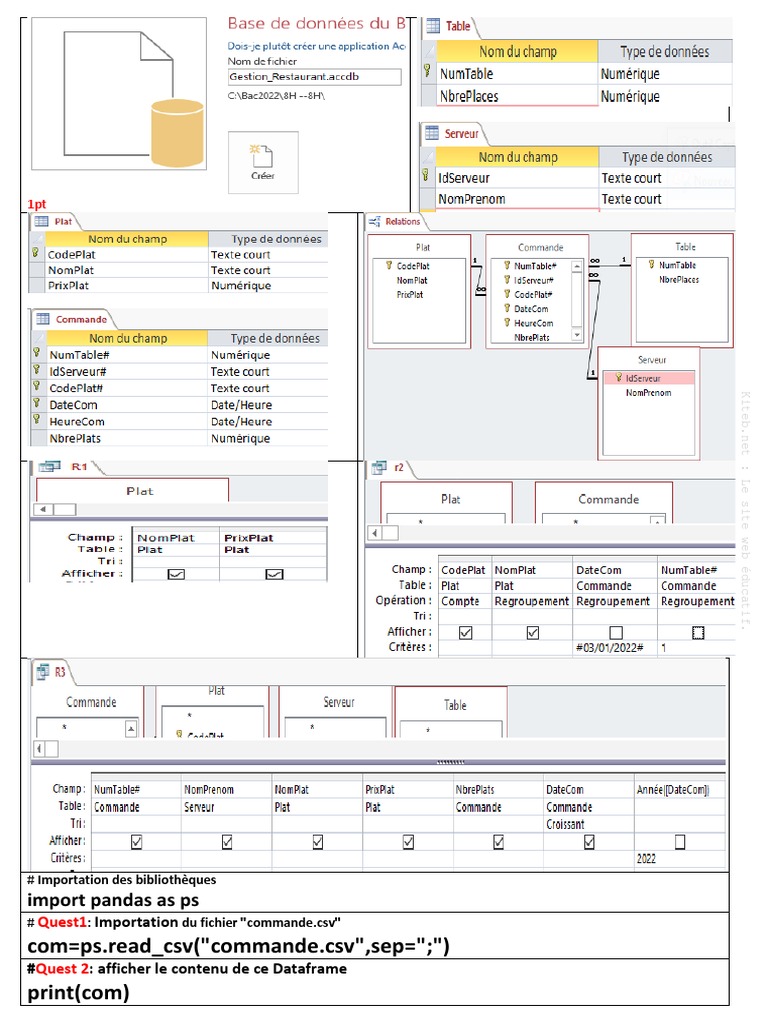
Task: Open the 'Dois-je plutôt créer une application' link
Action: coord(317,46)
